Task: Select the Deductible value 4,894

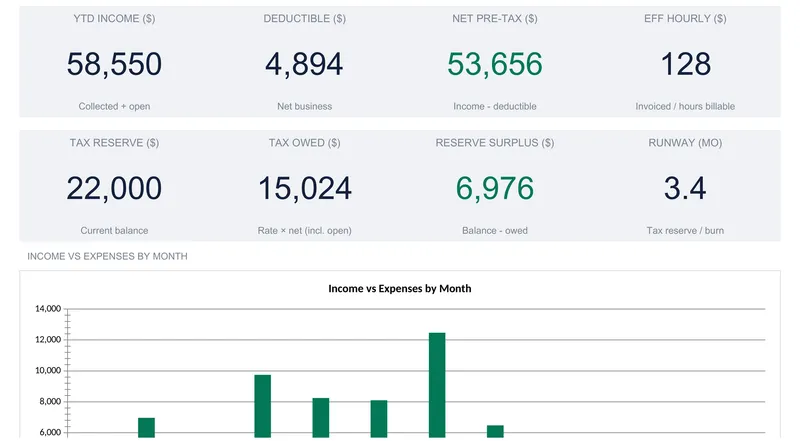Action: tap(304, 64)
